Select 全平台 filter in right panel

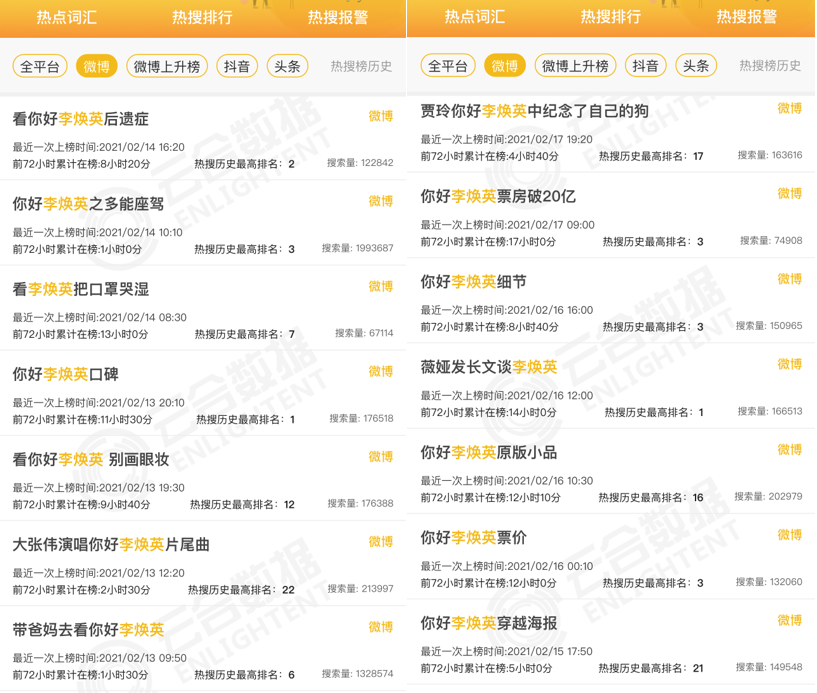448,66
